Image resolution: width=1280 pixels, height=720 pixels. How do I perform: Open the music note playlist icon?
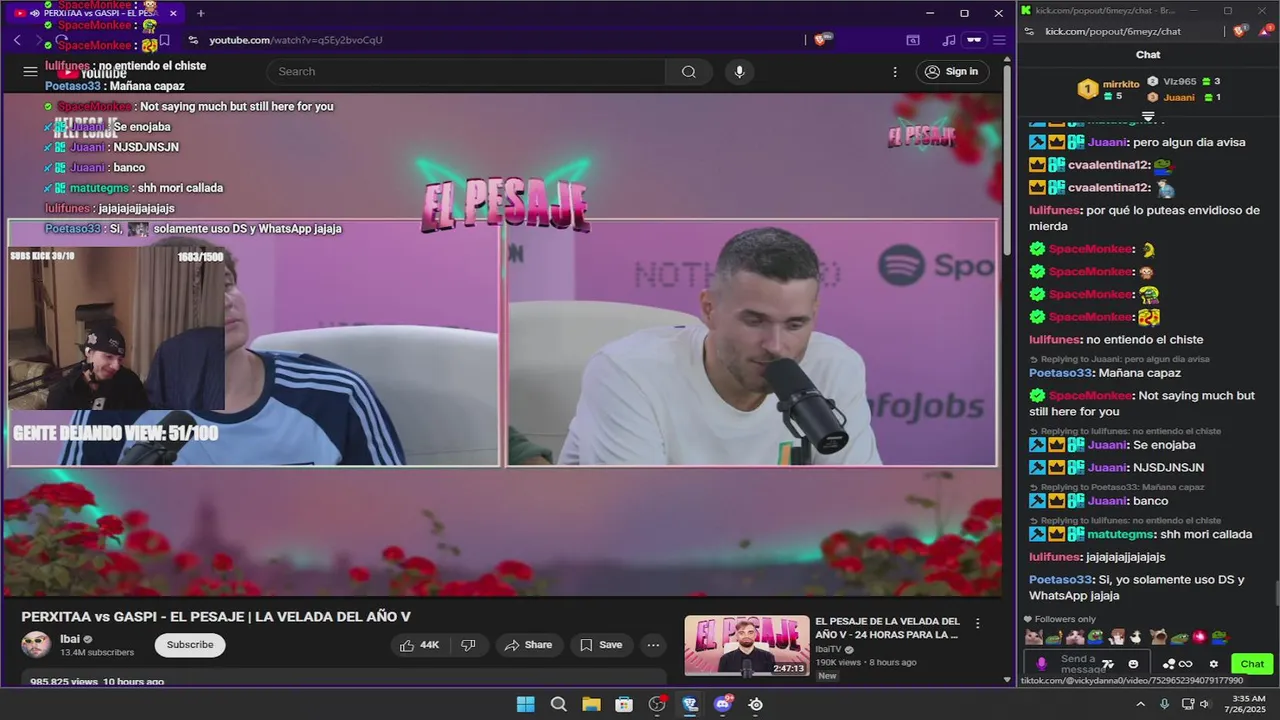[948, 40]
